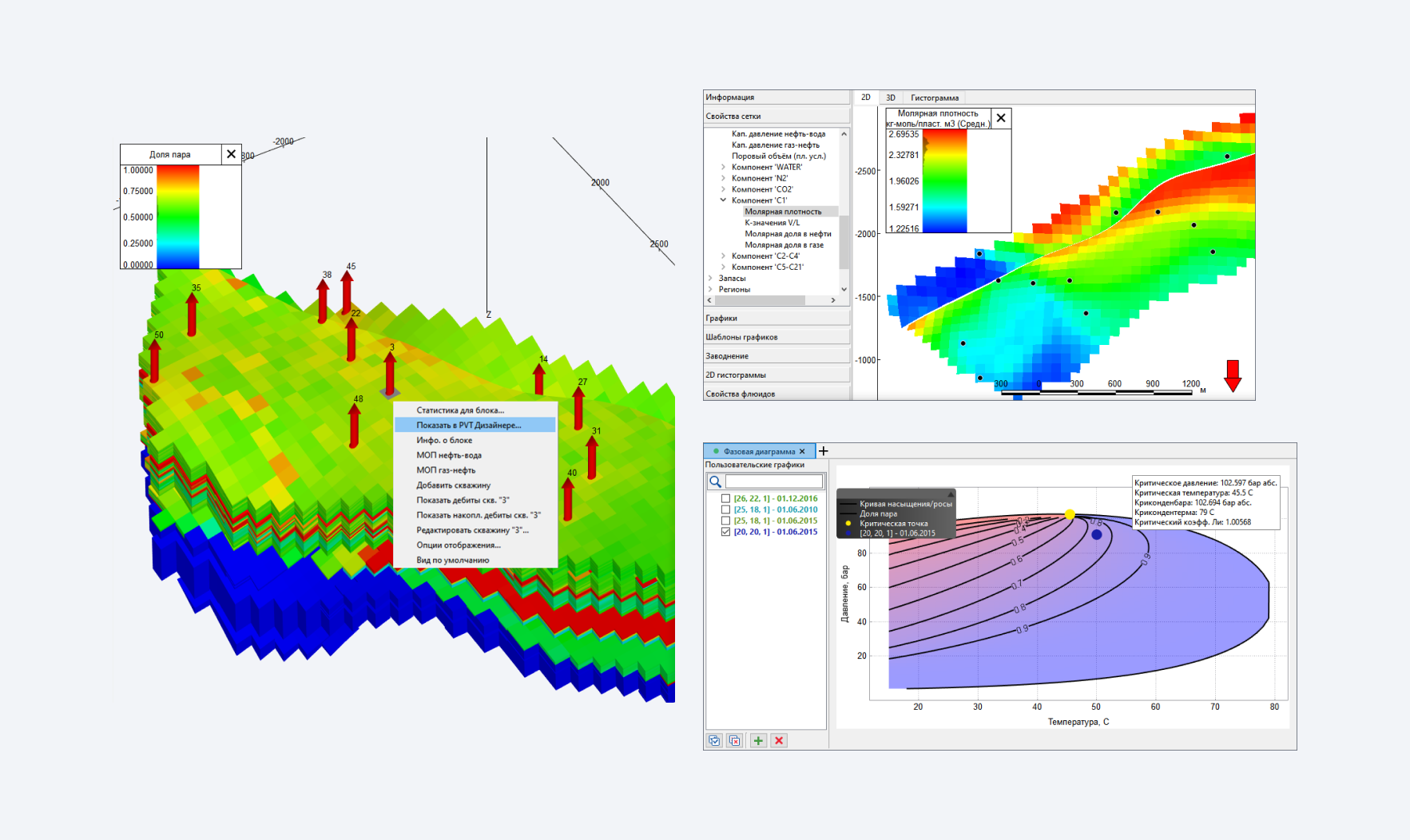
Task: Close the Молярная плотность legend
Action: point(1001,118)
